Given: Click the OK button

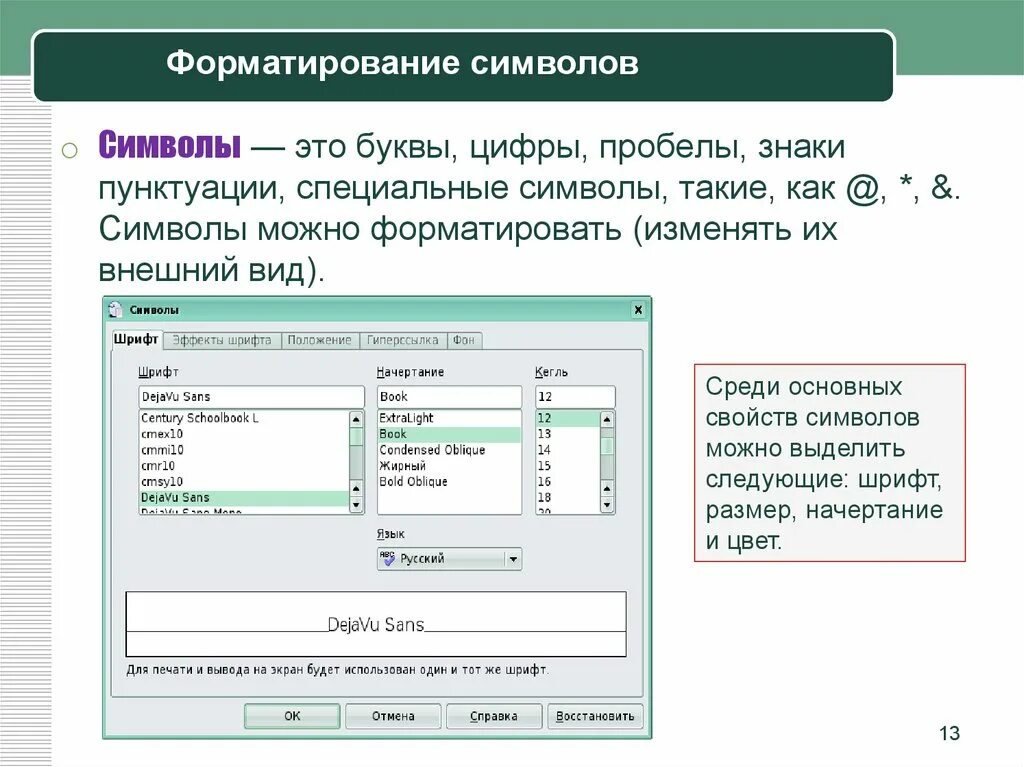Looking at the screenshot, I should [292, 716].
